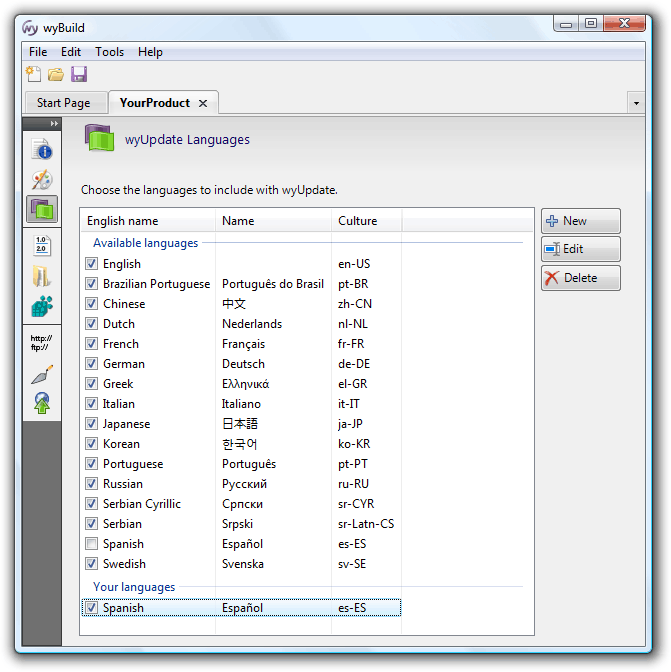This screenshot has height=672, width=671.
Task: Uncheck the Korean checkbox
Action: coord(91,443)
